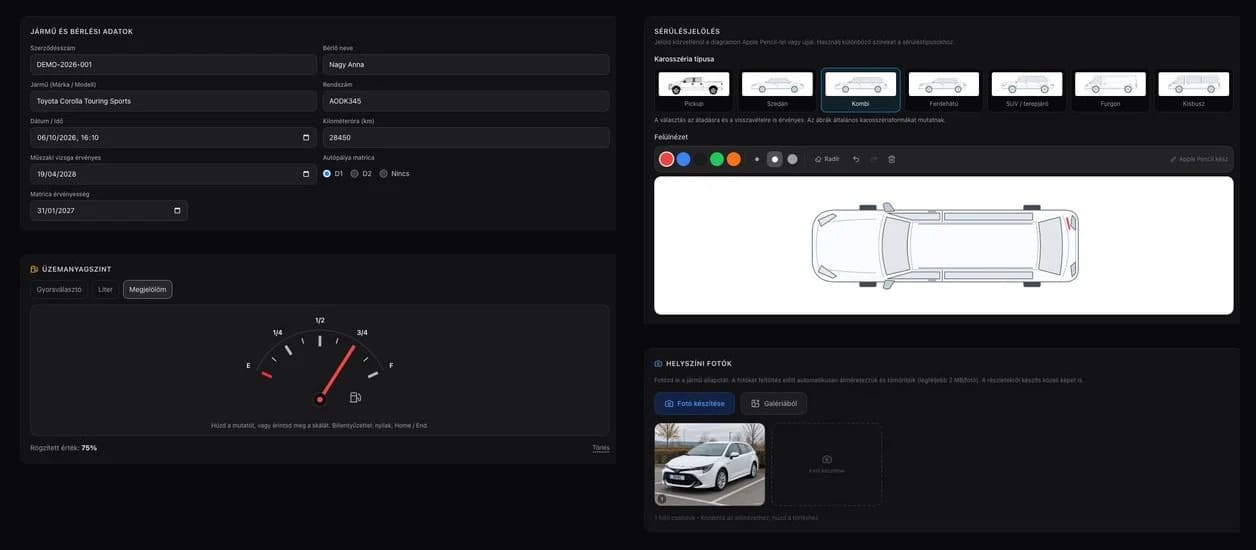Open the Műszaki vizsga date picker
Screen dimensions: 1256x550
(x=306, y=174)
